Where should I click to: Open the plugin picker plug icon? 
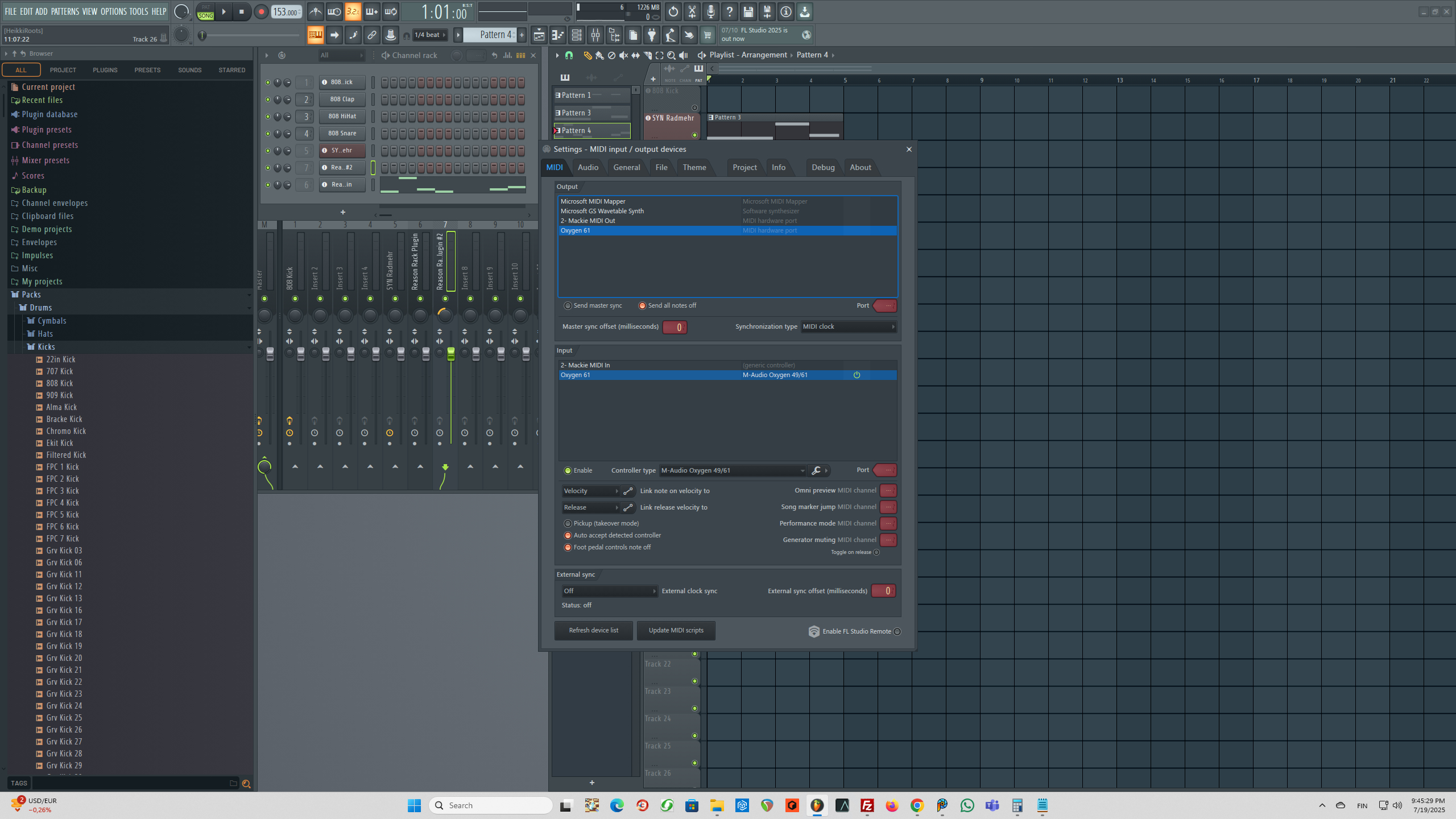pyautogui.click(x=651, y=35)
